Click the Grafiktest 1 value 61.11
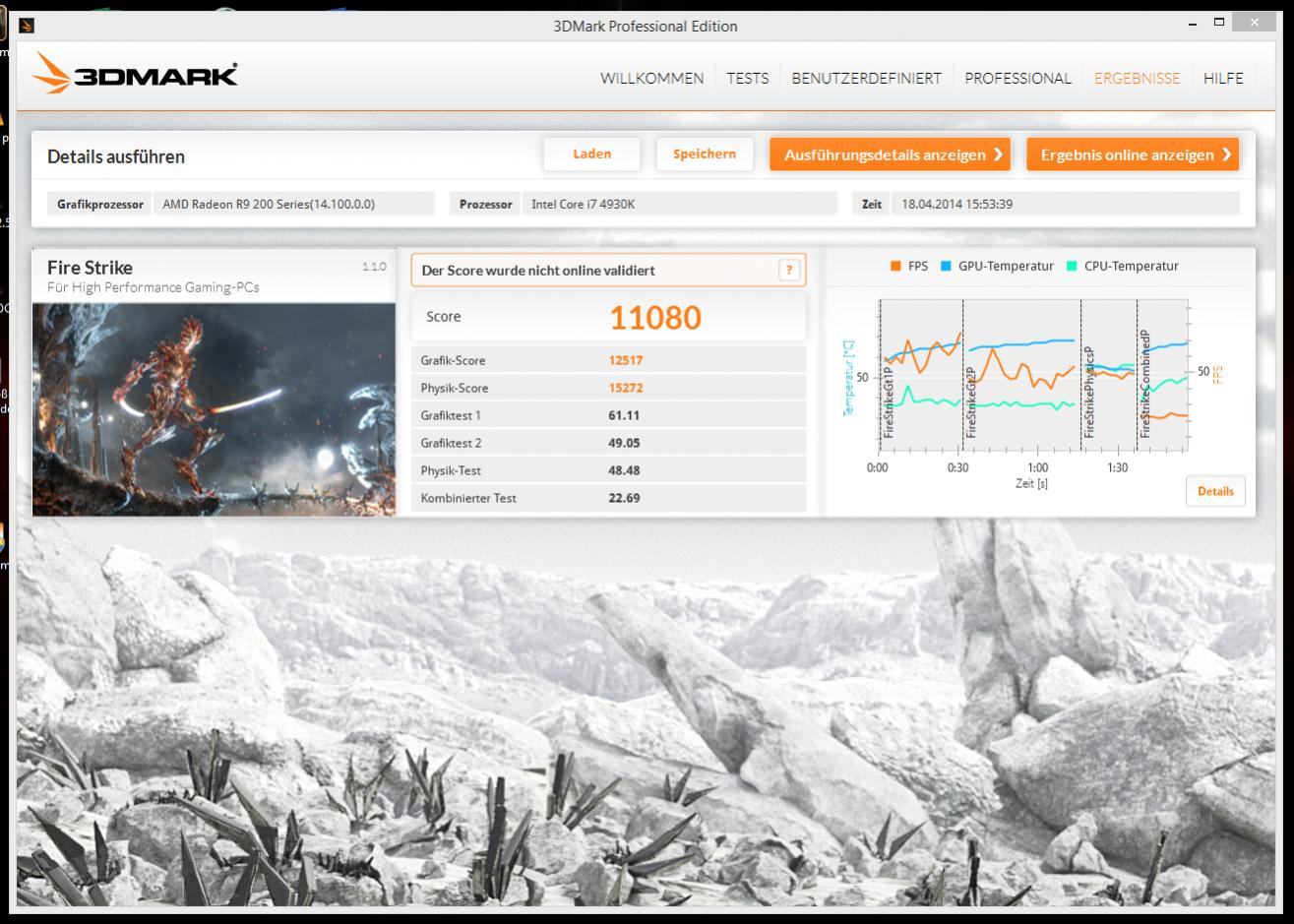 [624, 415]
